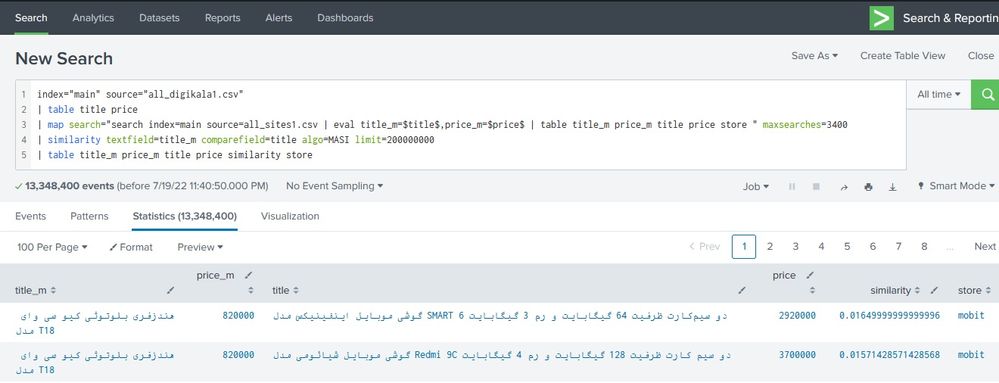Open the Datasets nav item
This screenshot has height=383, width=999.
[159, 18]
